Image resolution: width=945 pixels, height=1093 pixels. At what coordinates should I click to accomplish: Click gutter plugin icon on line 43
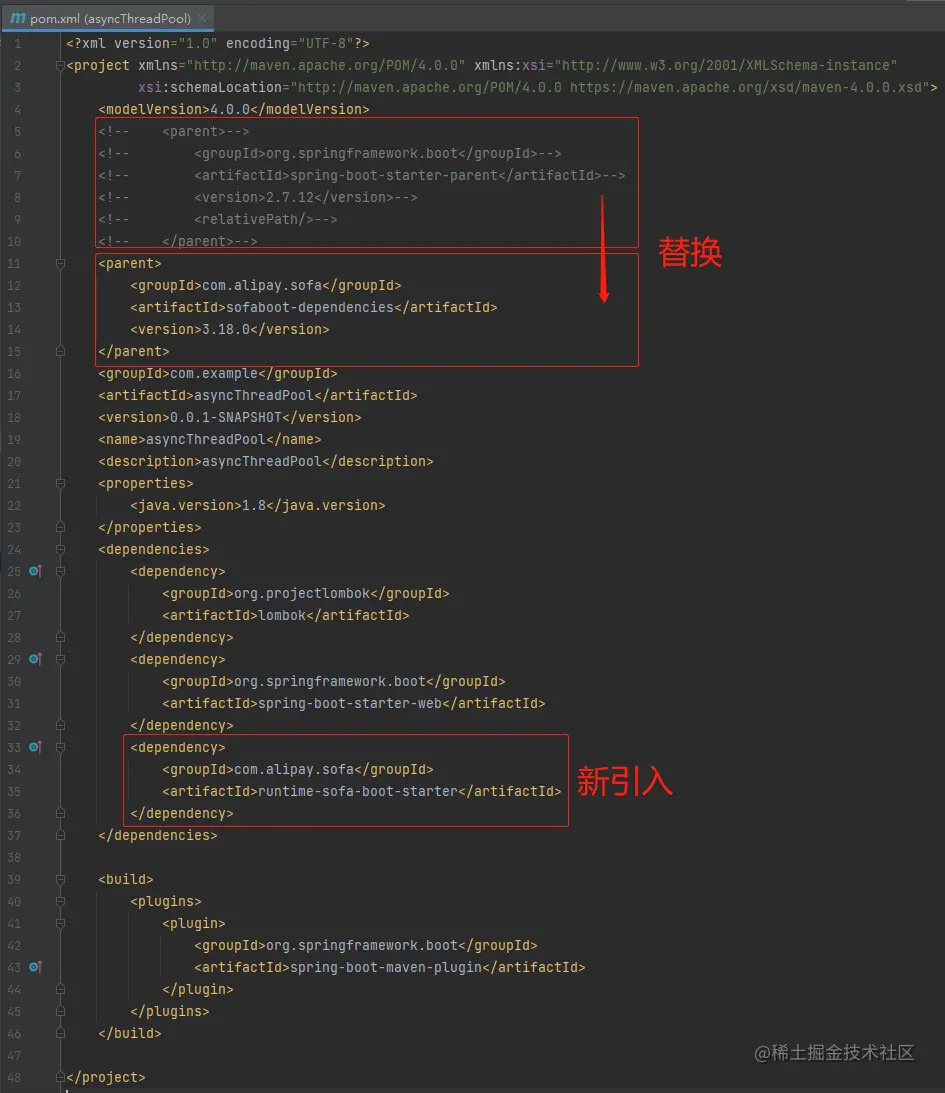pyautogui.click(x=36, y=968)
